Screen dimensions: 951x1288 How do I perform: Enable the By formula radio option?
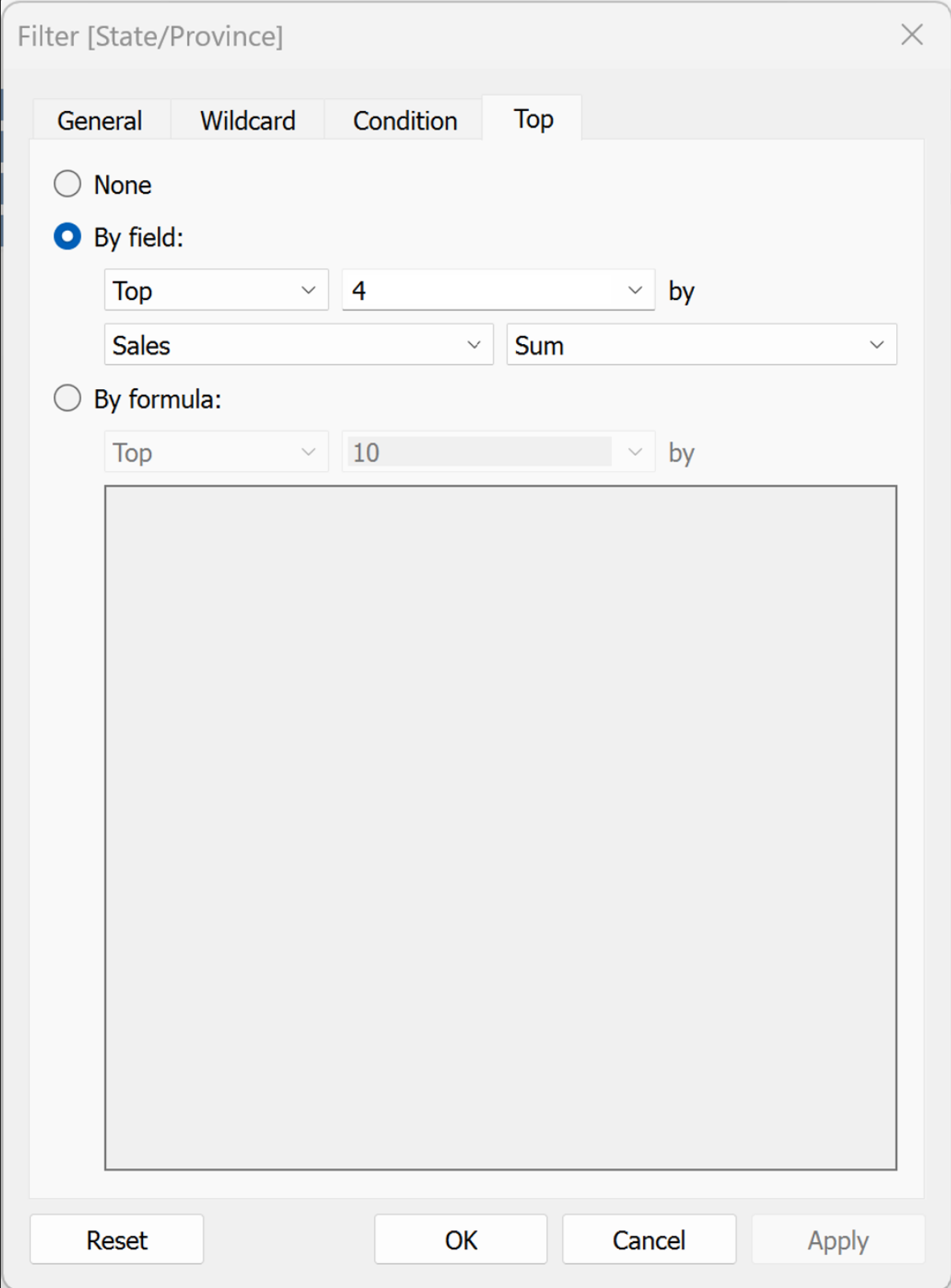point(68,399)
